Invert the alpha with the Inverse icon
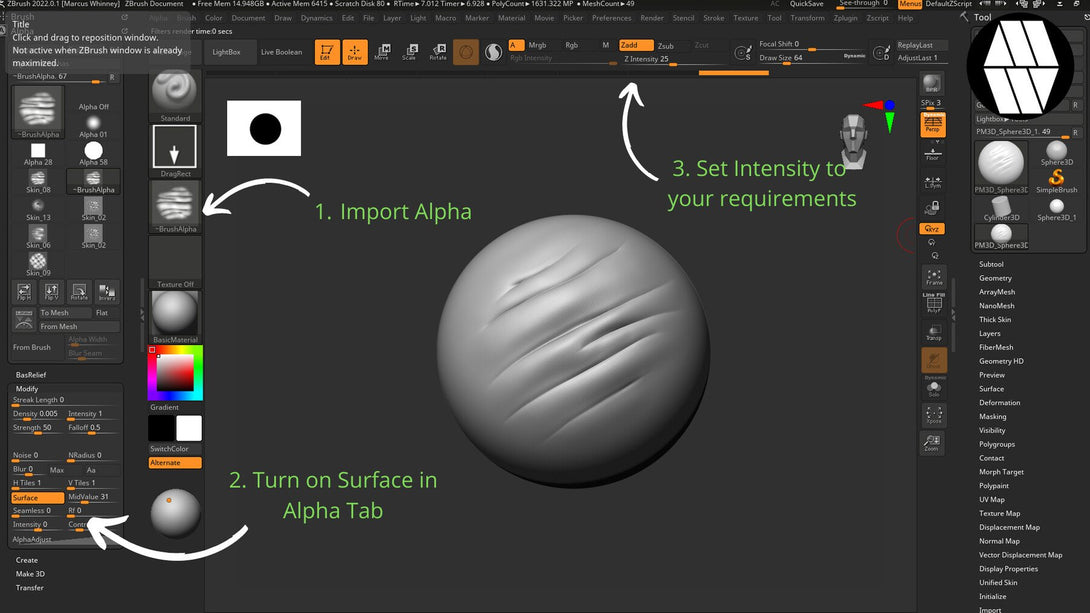Screen dimensions: 1090x613 (x=106, y=292)
